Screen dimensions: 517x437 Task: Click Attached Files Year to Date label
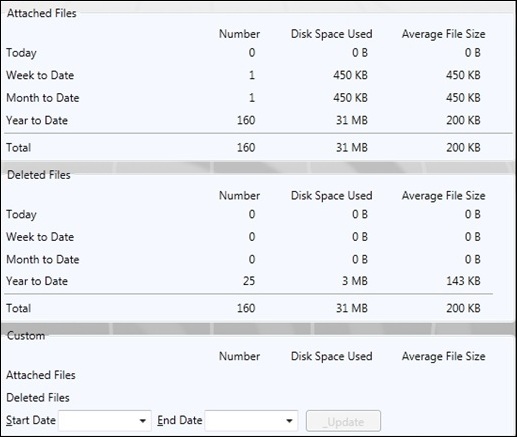point(37,120)
